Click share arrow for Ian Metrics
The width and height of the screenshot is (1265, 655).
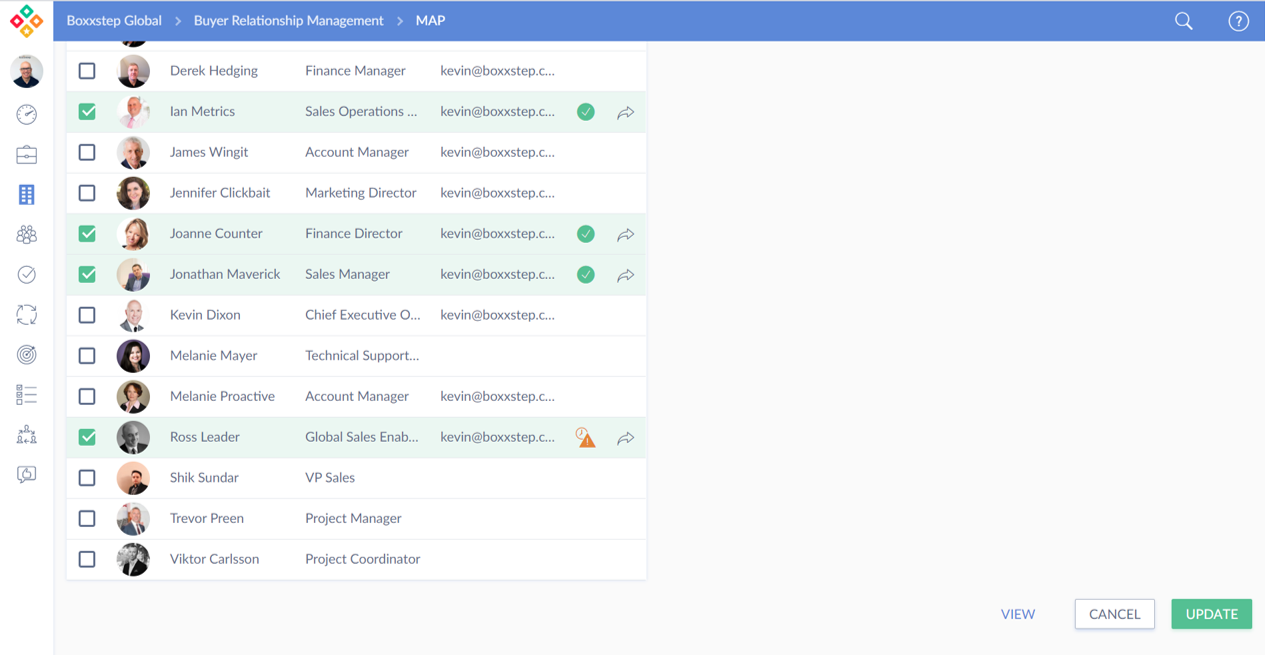[626, 113]
